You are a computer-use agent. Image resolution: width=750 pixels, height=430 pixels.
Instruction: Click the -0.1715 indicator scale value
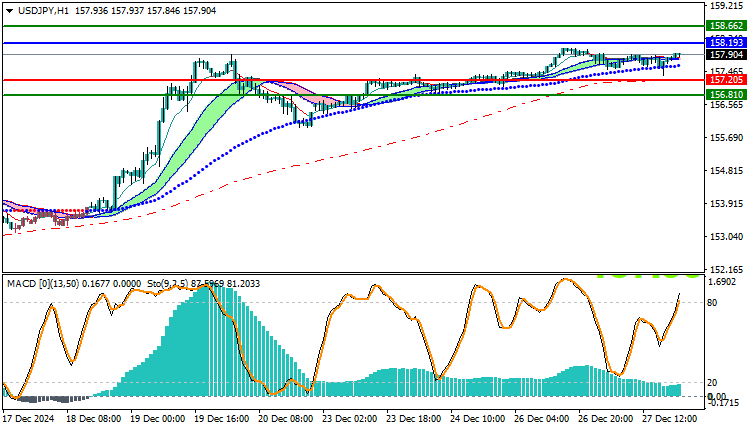722,403
